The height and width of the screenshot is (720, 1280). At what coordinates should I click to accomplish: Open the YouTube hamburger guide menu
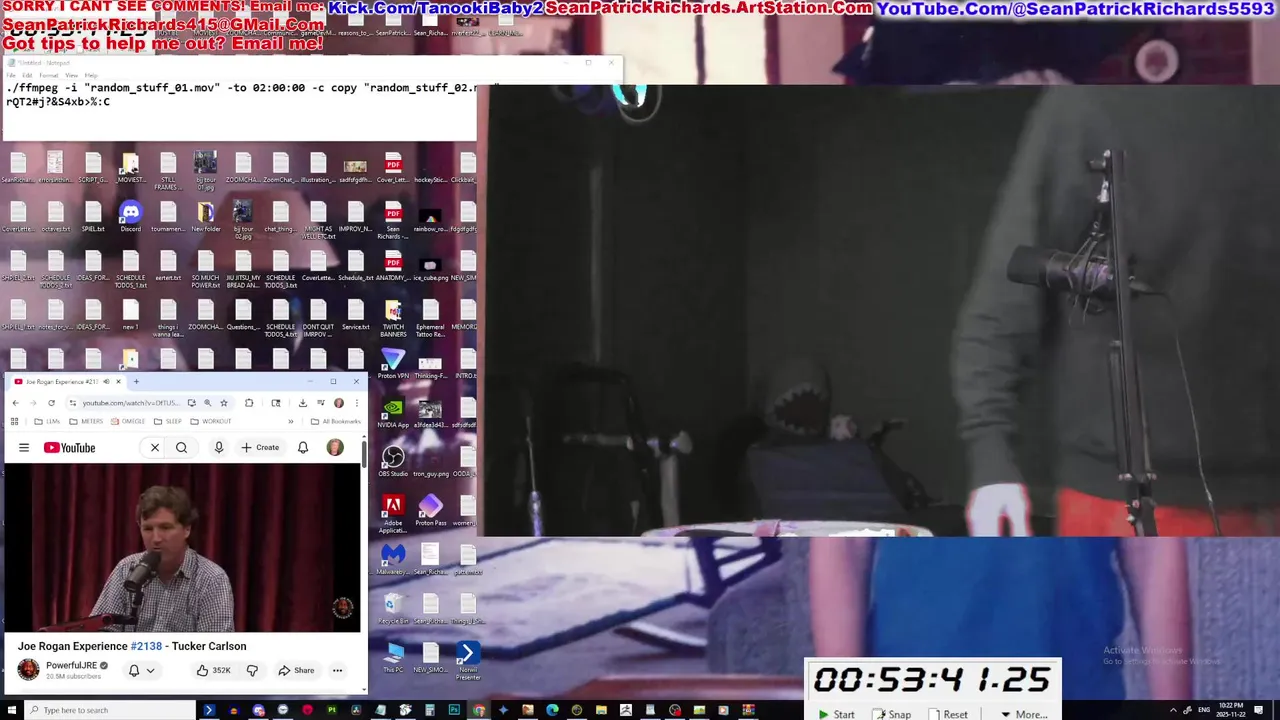point(24,447)
